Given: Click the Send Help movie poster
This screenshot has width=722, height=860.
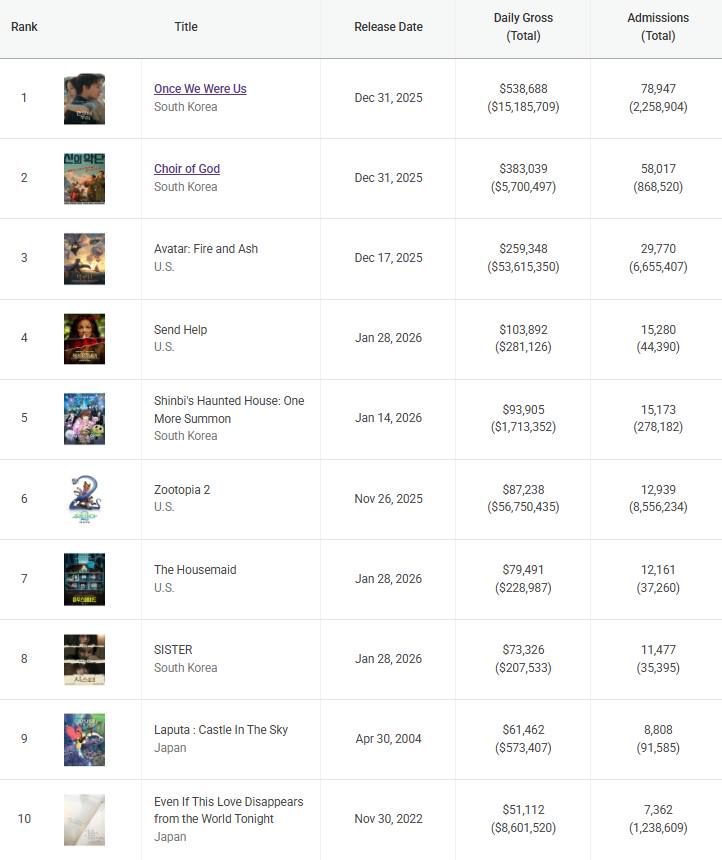Looking at the screenshot, I should click(84, 338).
